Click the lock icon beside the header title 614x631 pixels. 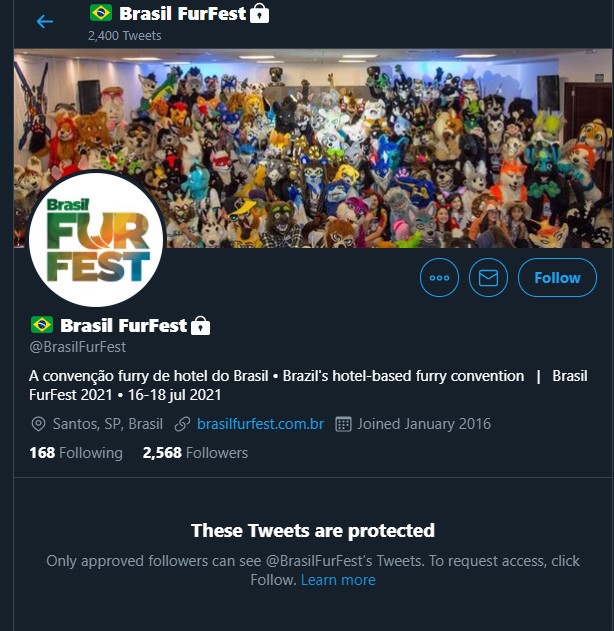pyautogui.click(x=260, y=14)
